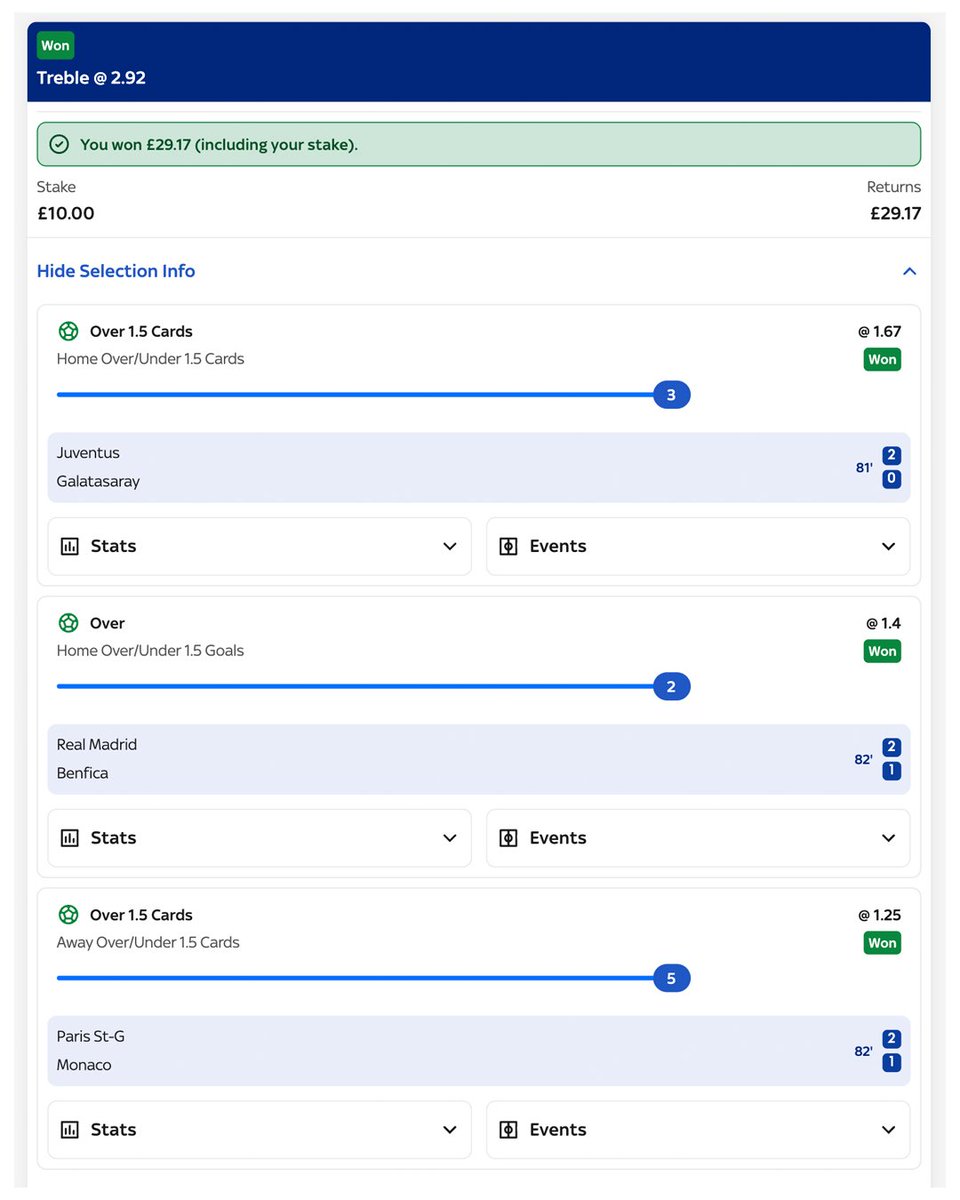Click the pitch icon in Real Madrid Events
The height and width of the screenshot is (1200, 960).
[508, 838]
